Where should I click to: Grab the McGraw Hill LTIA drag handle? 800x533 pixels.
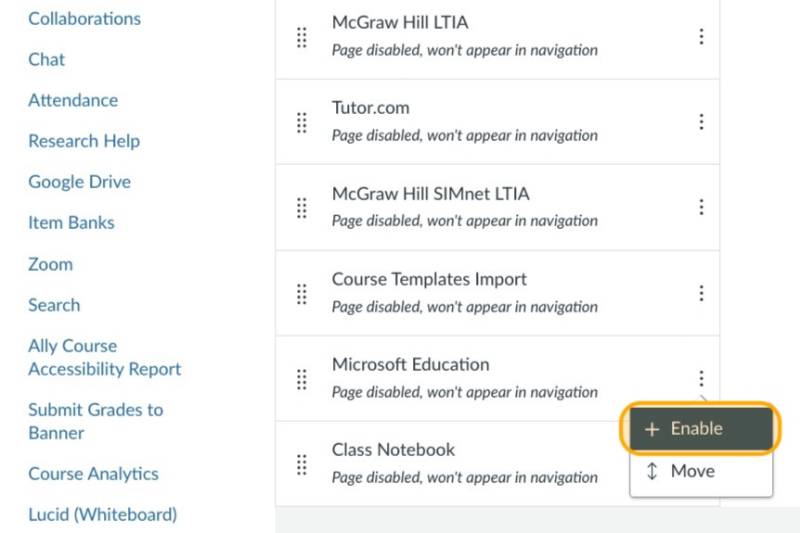(x=302, y=37)
